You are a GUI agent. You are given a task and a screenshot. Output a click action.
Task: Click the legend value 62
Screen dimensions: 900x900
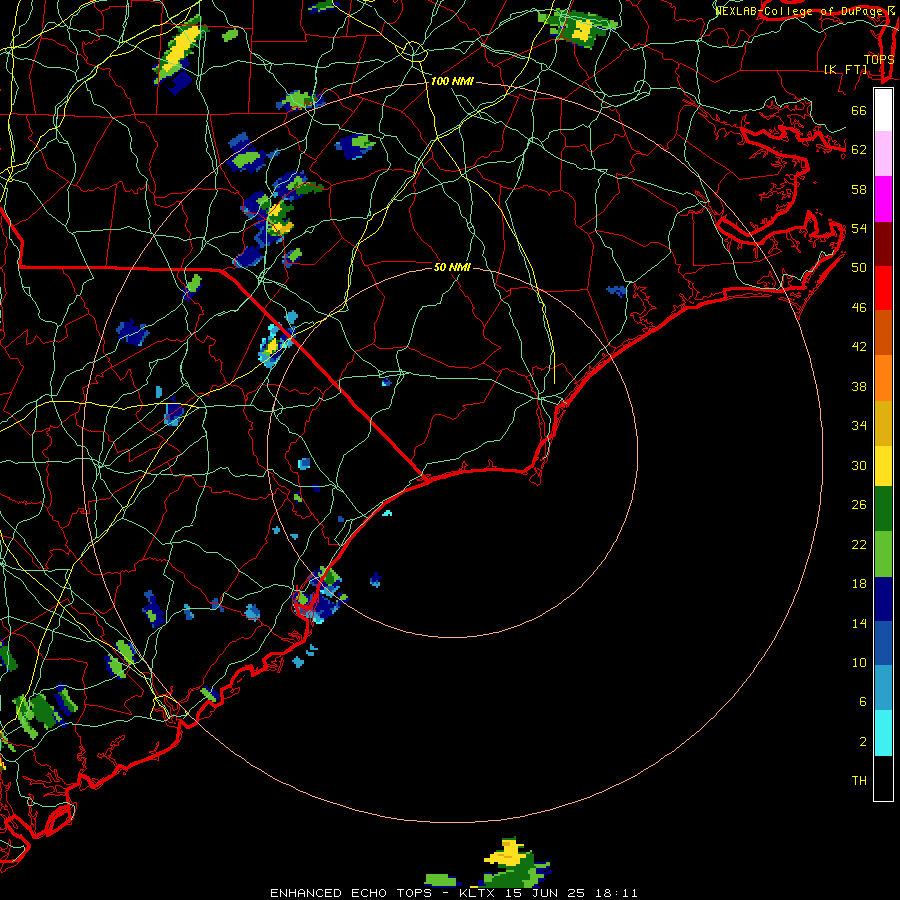point(859,150)
